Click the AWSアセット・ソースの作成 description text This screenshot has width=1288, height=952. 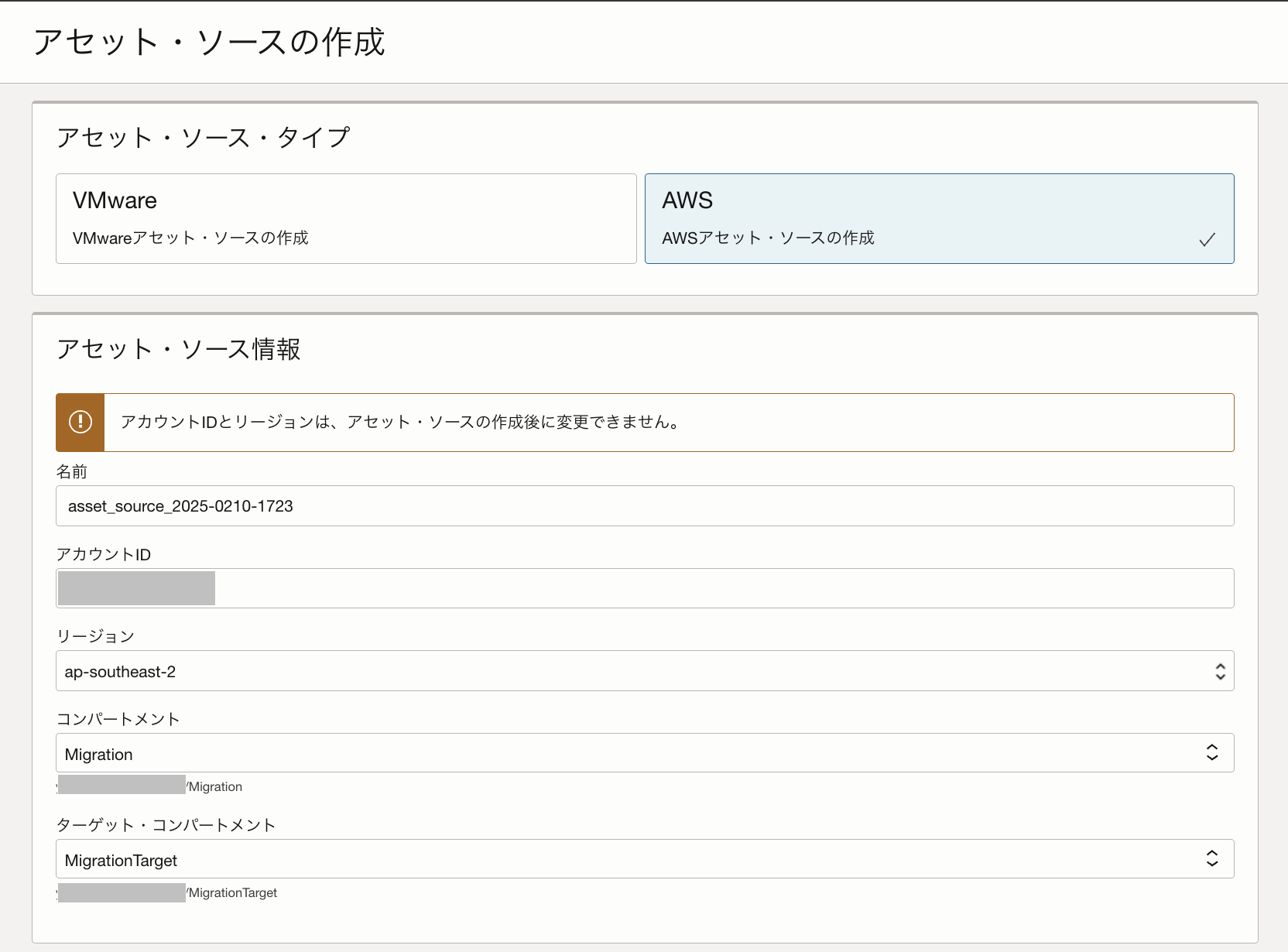768,238
